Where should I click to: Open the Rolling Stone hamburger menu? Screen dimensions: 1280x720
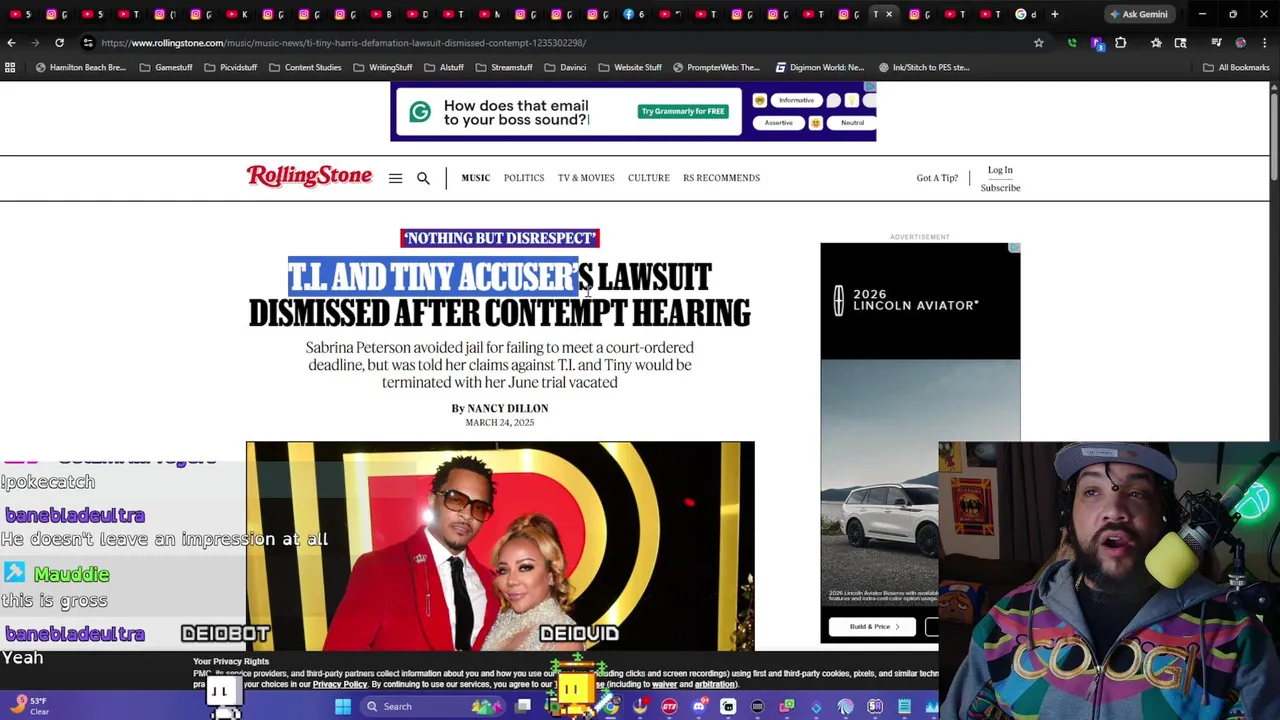click(x=395, y=178)
